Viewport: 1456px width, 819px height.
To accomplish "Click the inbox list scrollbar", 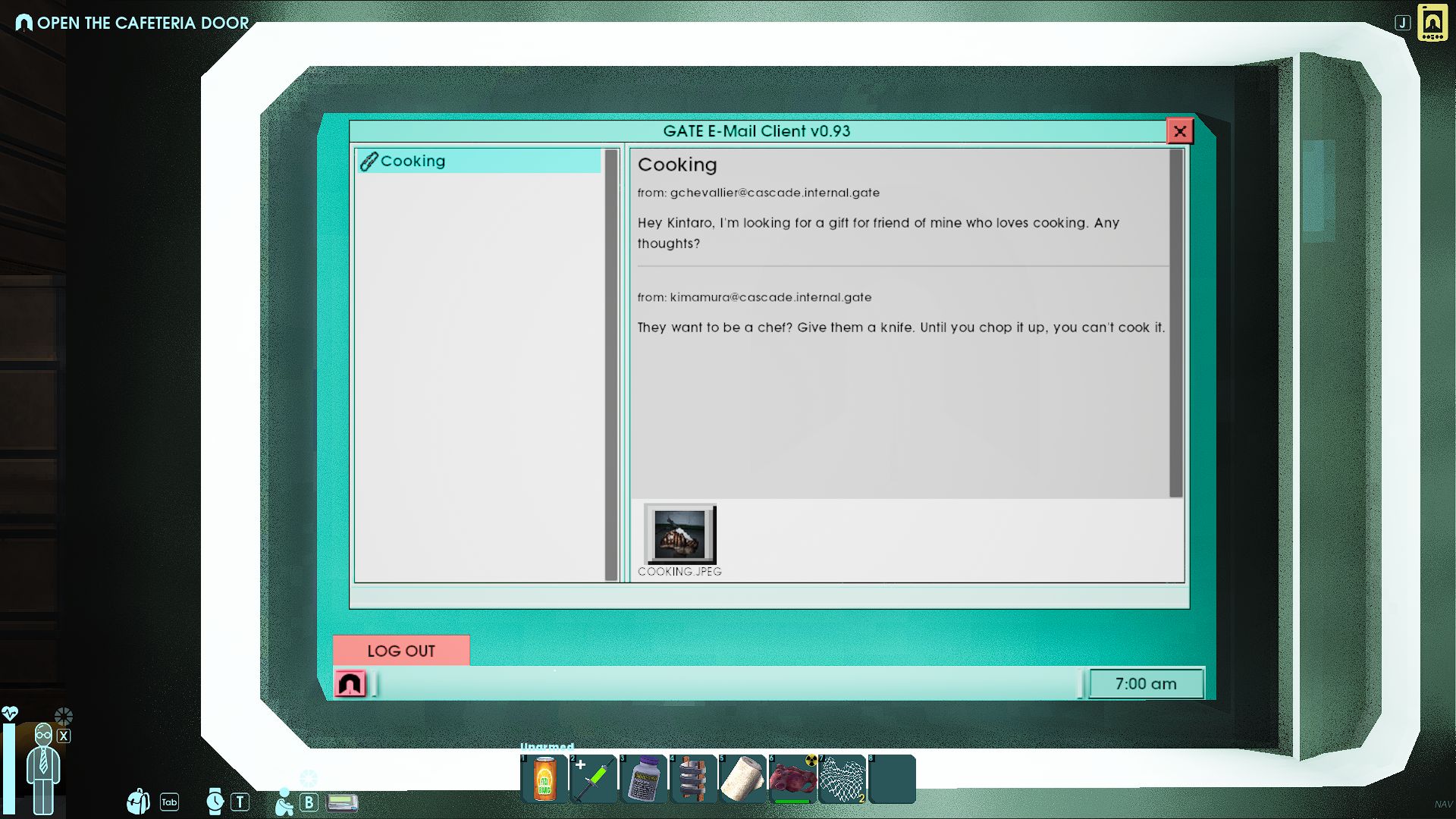I will tap(611, 365).
